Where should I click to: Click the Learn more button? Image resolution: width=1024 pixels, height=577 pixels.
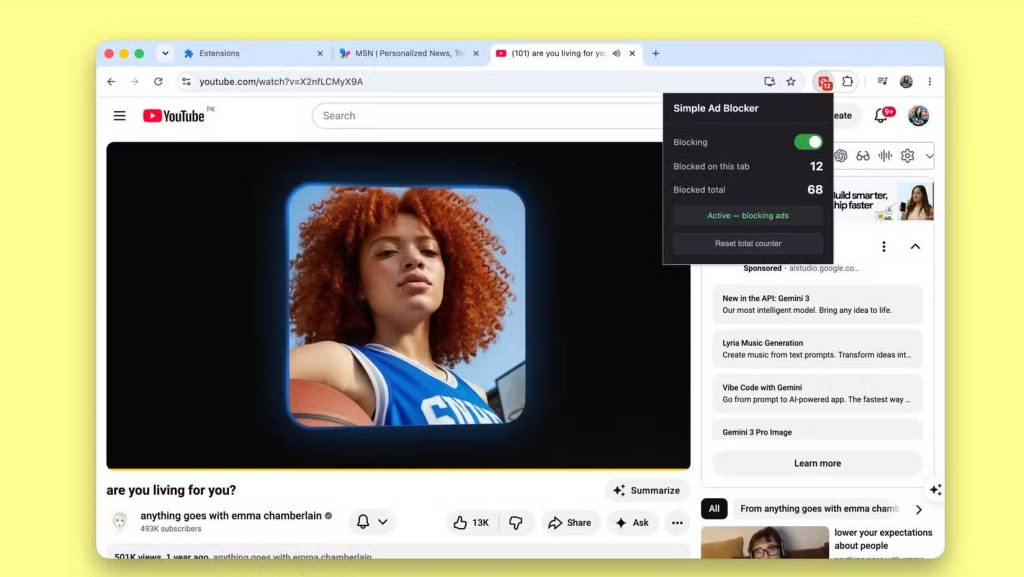pos(817,463)
